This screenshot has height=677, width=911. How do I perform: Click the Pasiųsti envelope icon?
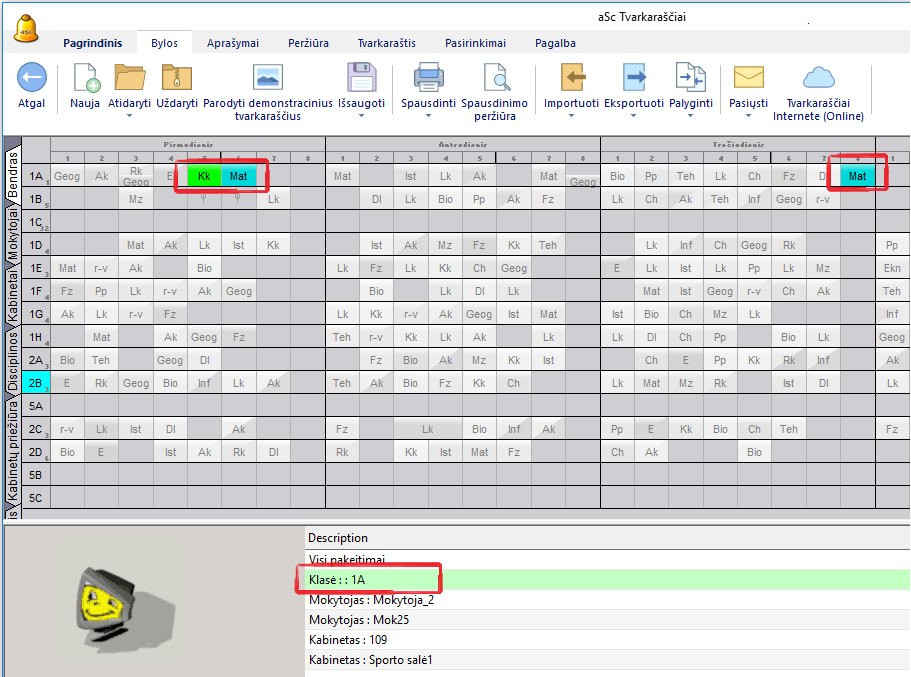(748, 78)
